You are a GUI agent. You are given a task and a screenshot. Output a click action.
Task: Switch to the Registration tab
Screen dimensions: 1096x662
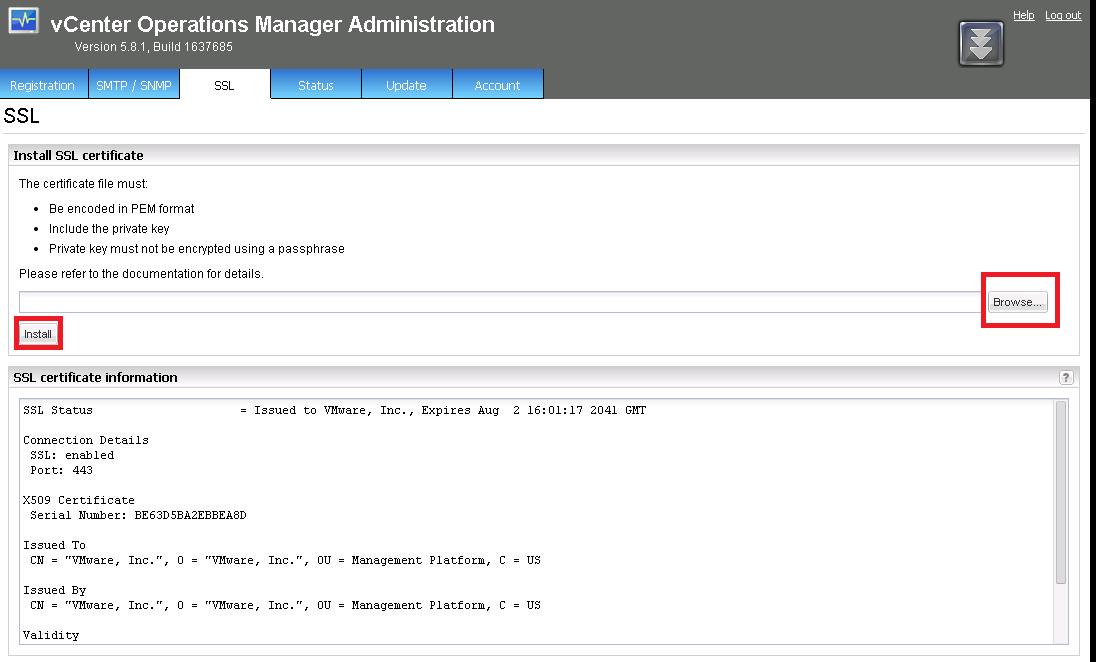point(43,85)
